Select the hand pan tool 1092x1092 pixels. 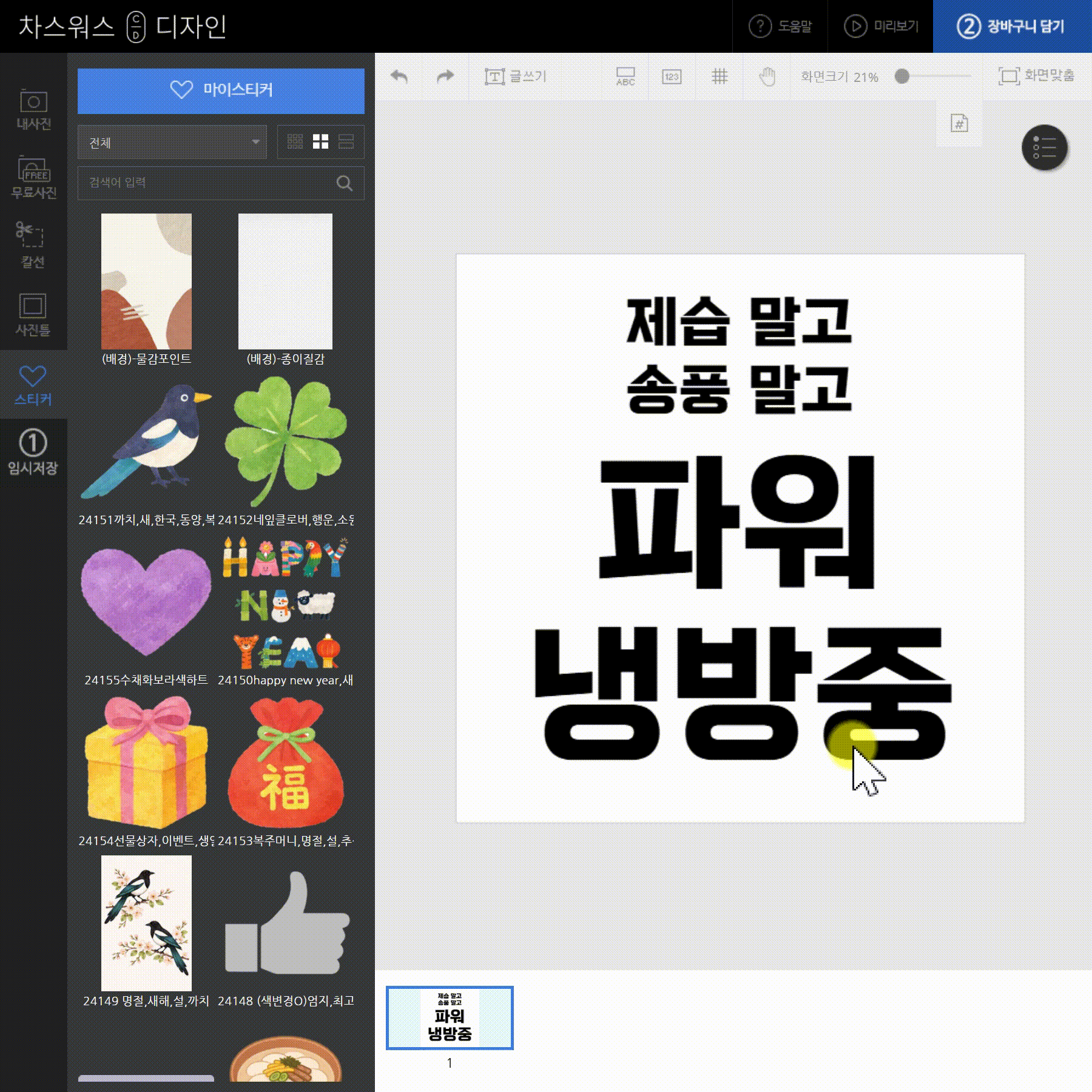(x=767, y=76)
